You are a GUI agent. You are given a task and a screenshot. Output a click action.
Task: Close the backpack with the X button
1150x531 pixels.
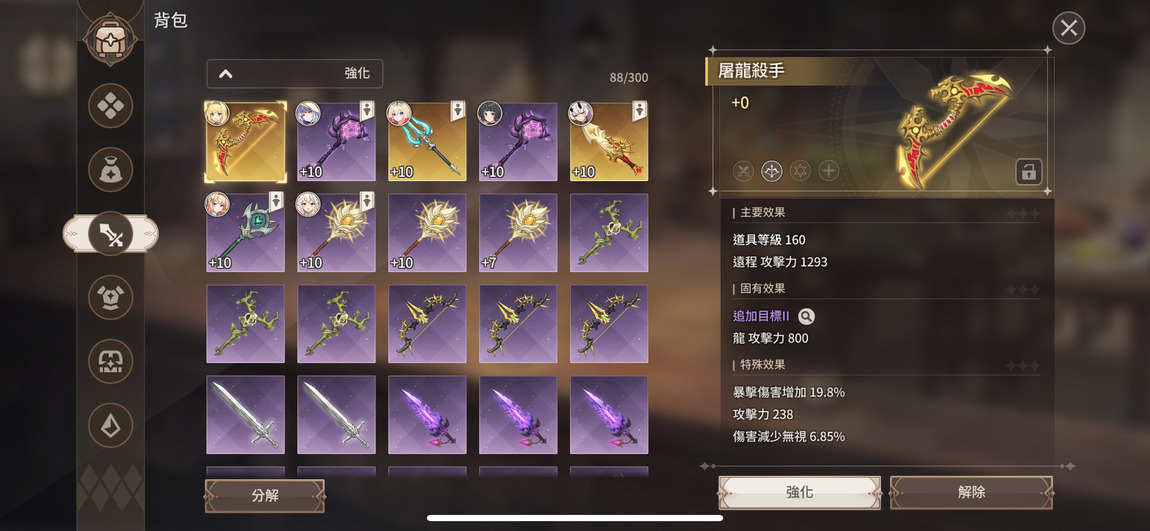[x=1069, y=29]
